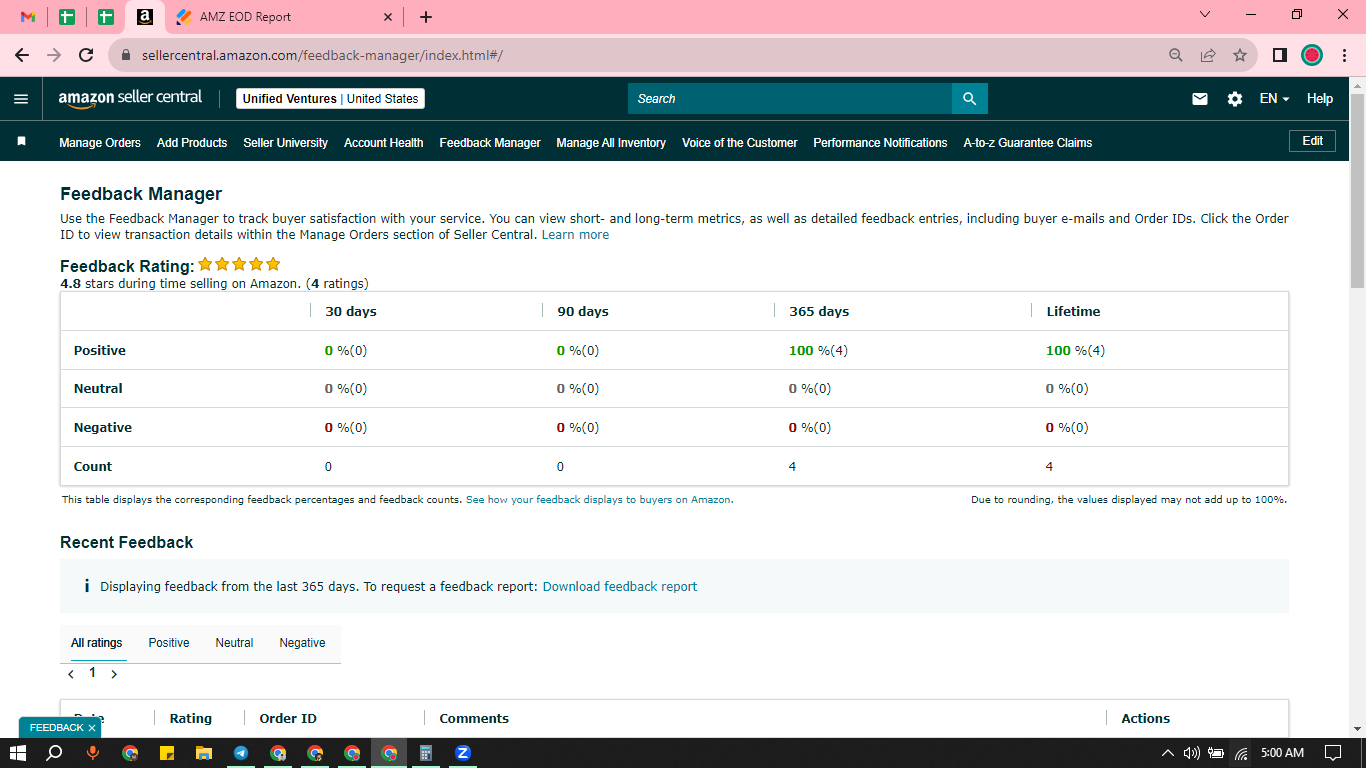Image resolution: width=1366 pixels, height=768 pixels.
Task: Open Calculator from the taskbar
Action: click(426, 753)
